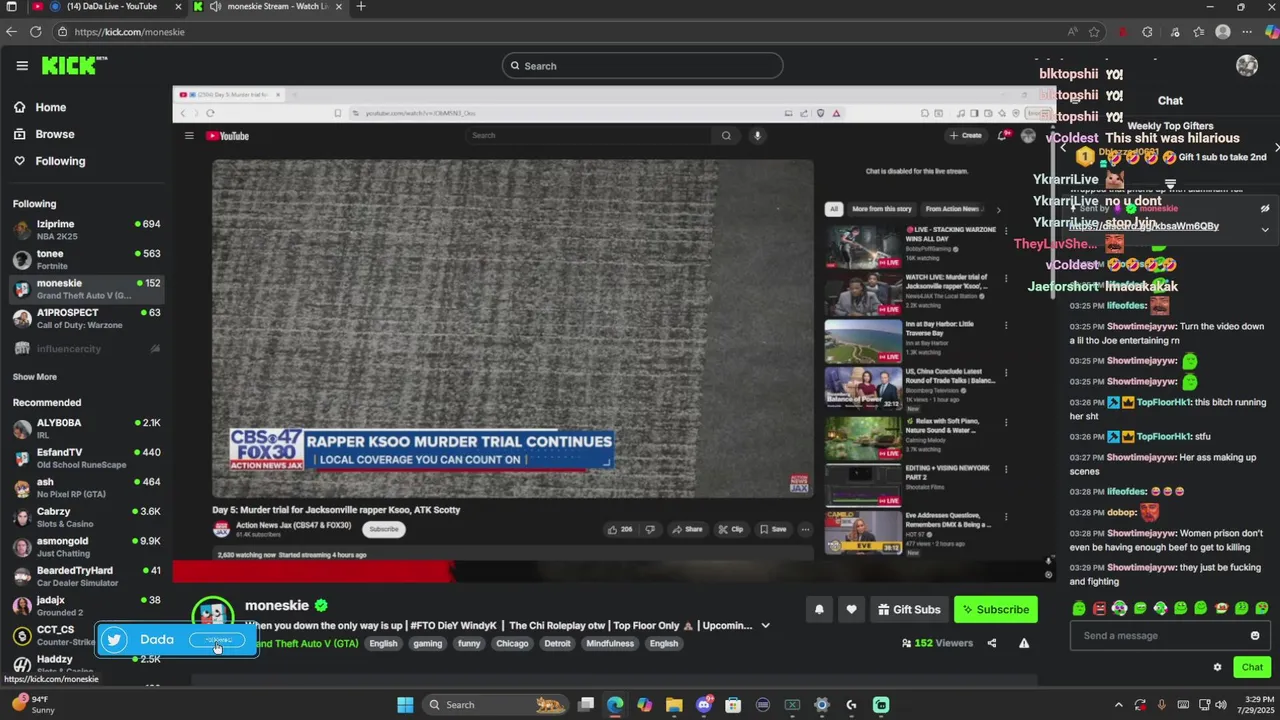Open the embedded video Subscribe button
Screen dimensions: 1280x720
point(384,529)
